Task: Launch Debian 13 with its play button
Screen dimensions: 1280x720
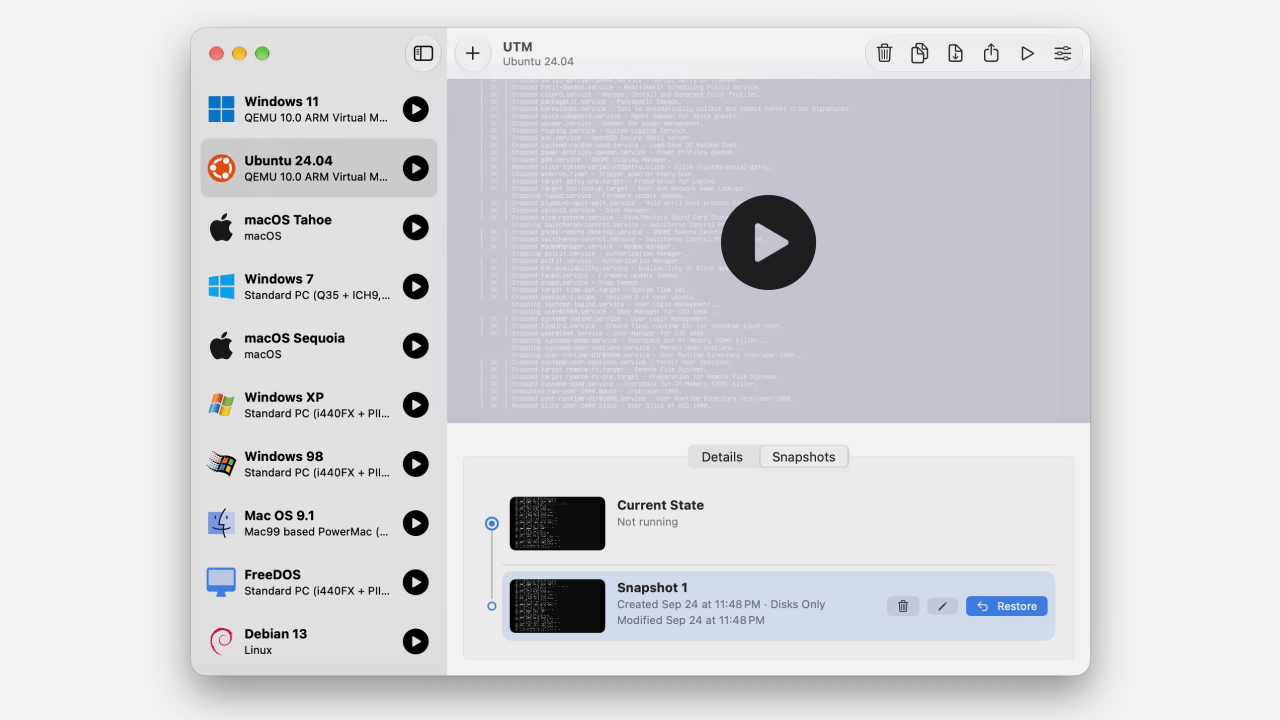Action: pos(416,641)
